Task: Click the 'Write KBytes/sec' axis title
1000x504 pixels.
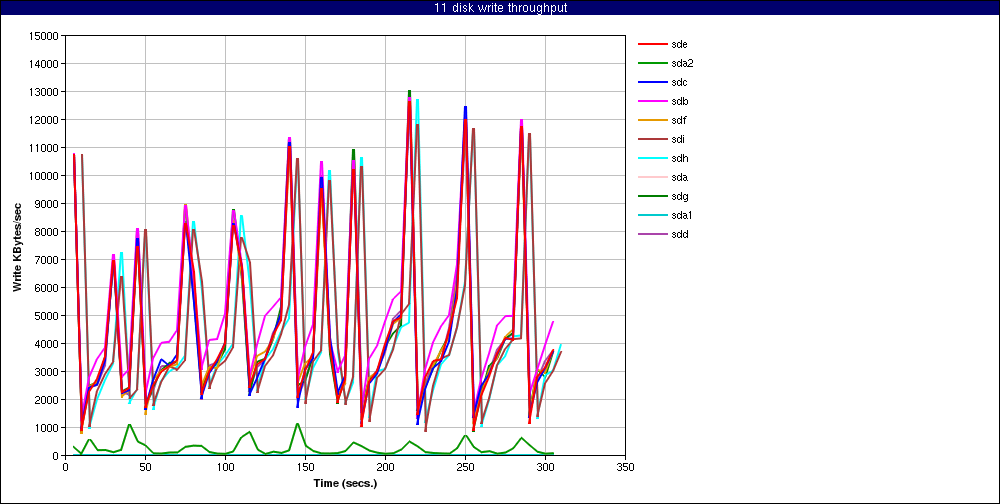Action: pyautogui.click(x=18, y=246)
